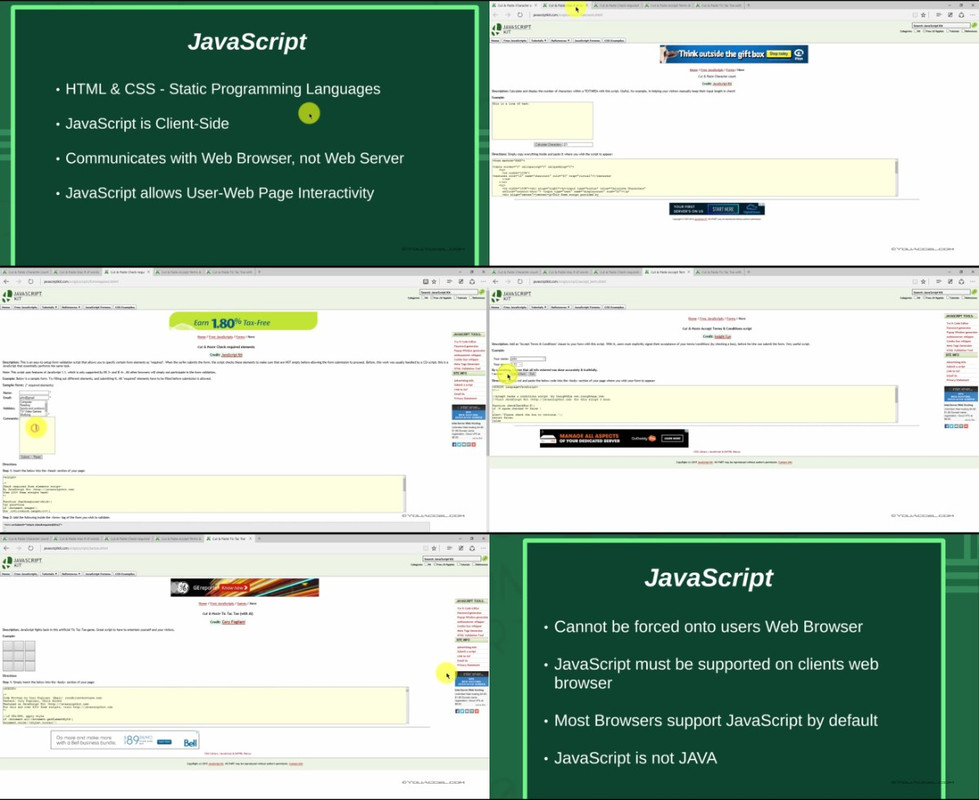
Task: Click favorites star in Accept Terms browser window
Action: tap(923, 282)
